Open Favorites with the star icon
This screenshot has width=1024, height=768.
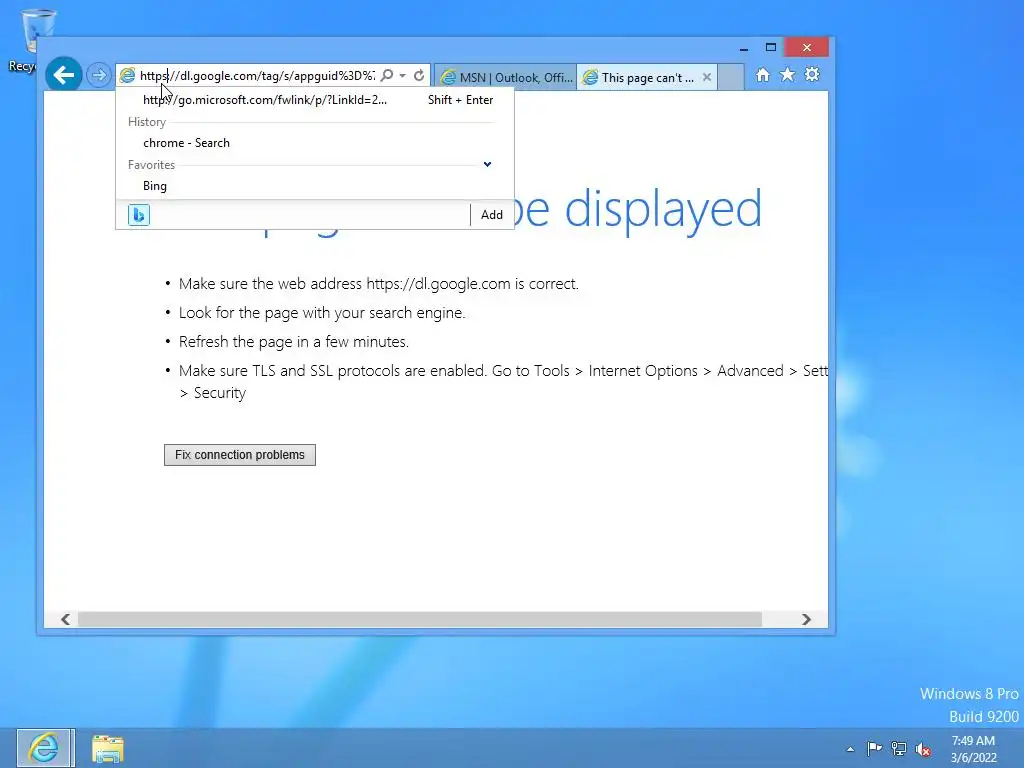pos(788,74)
